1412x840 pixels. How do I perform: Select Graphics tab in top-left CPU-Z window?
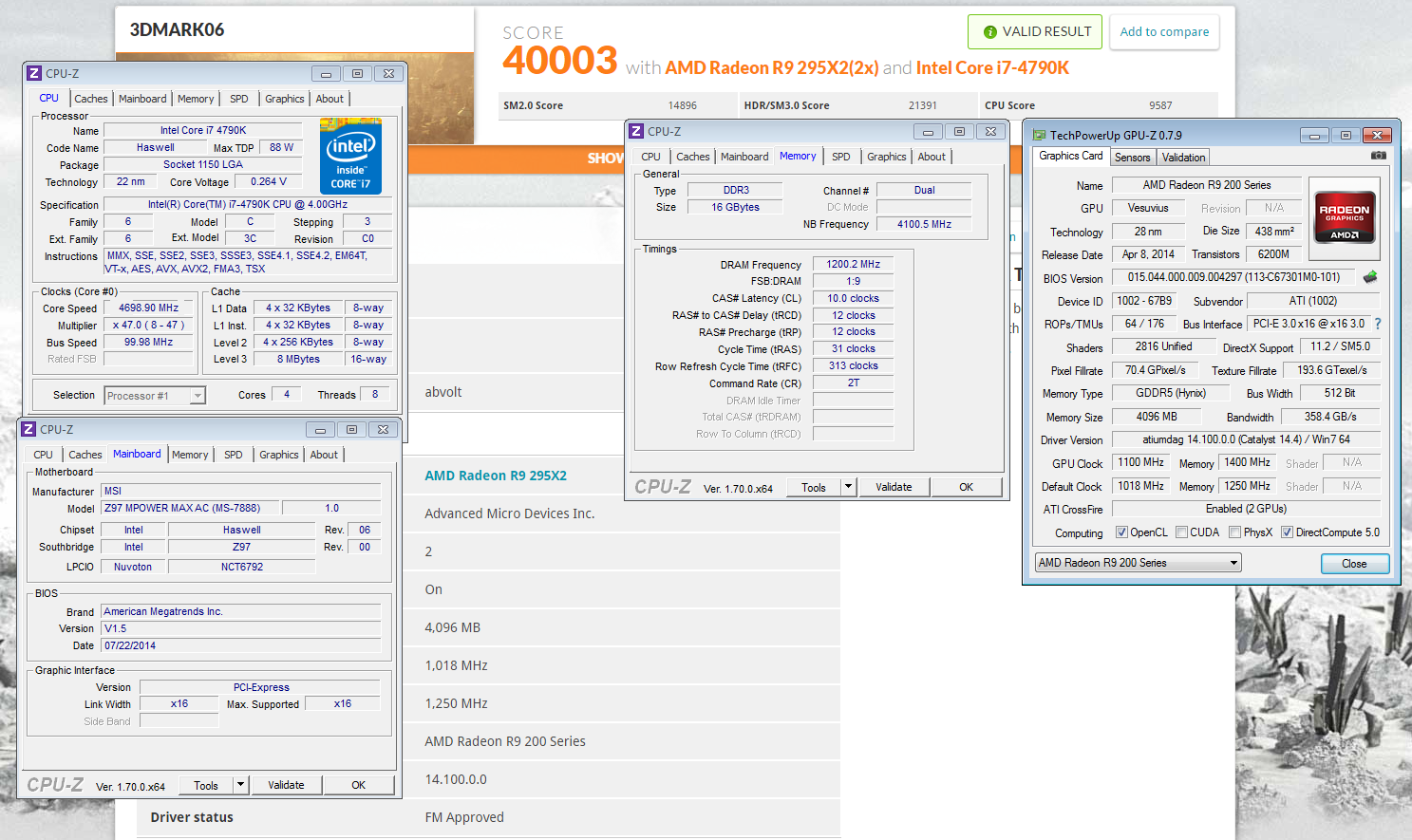285,99
